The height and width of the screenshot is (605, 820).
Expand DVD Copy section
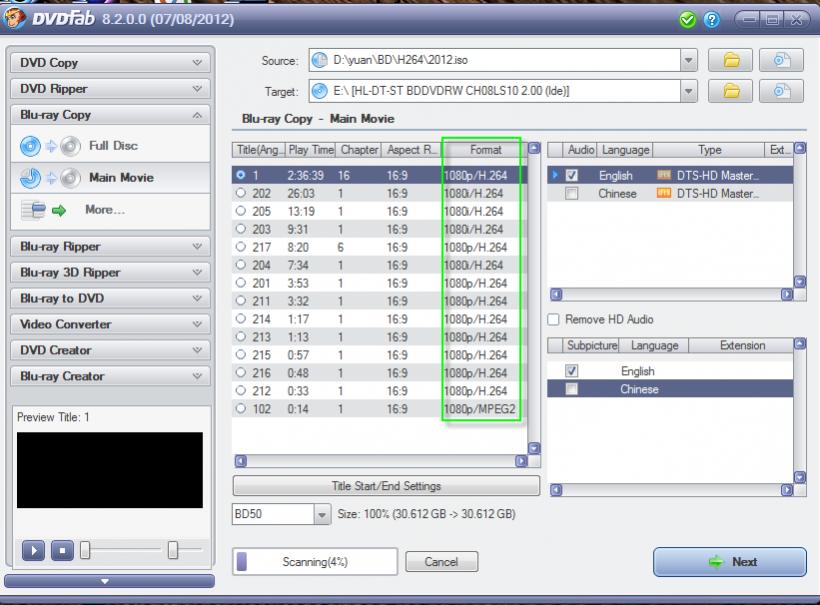[x=110, y=63]
